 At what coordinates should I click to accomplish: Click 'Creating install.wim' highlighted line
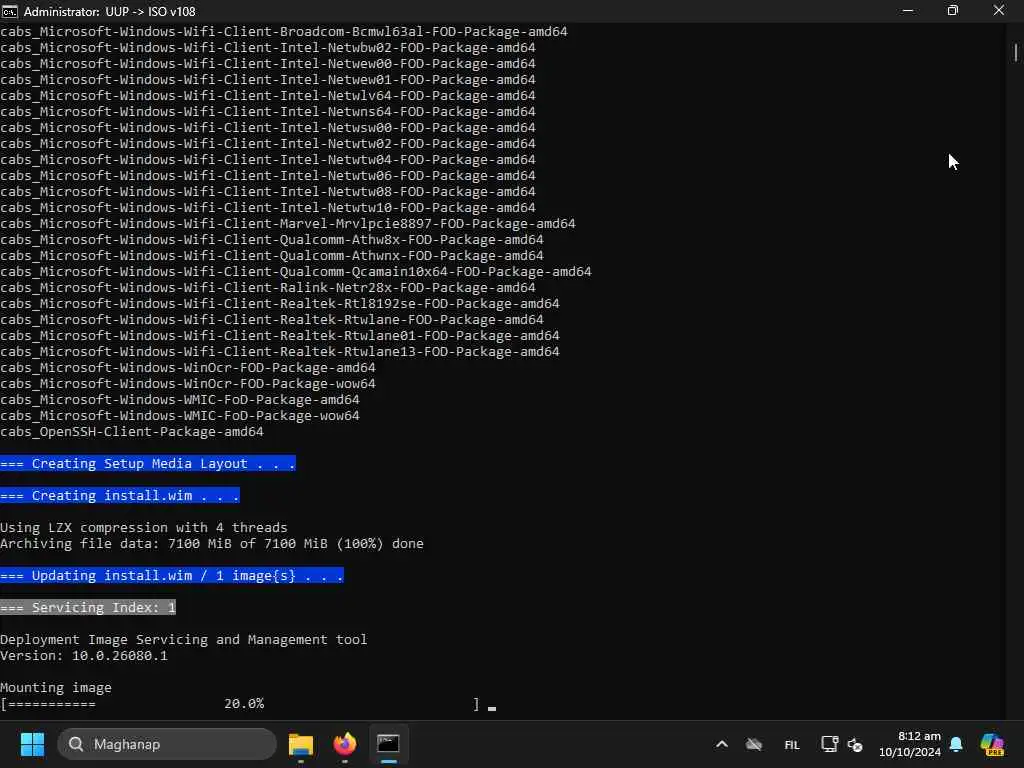(x=120, y=496)
